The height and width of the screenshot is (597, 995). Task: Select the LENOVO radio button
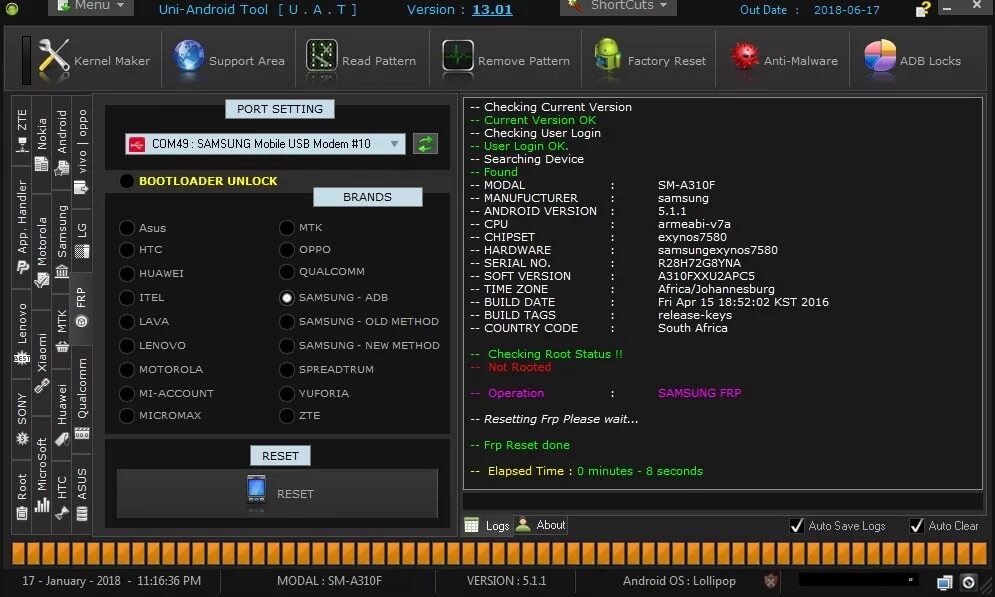click(127, 346)
